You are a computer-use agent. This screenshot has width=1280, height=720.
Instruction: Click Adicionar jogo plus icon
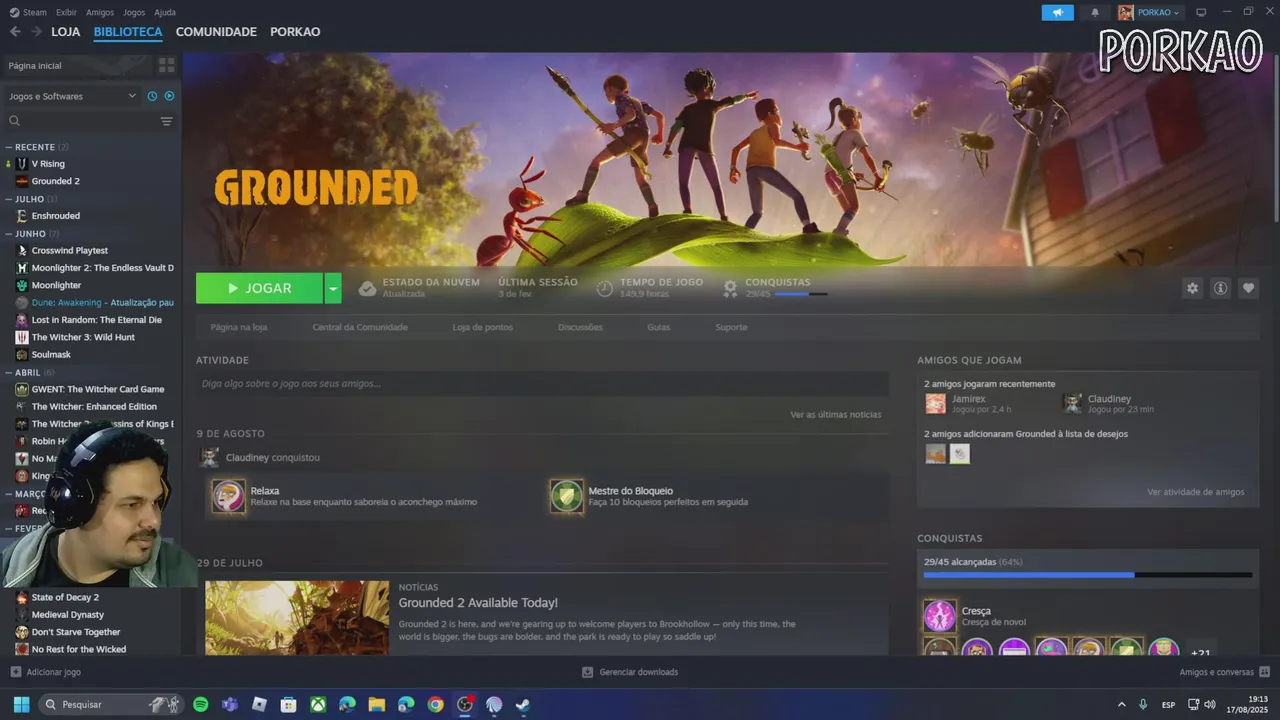[x=15, y=672]
